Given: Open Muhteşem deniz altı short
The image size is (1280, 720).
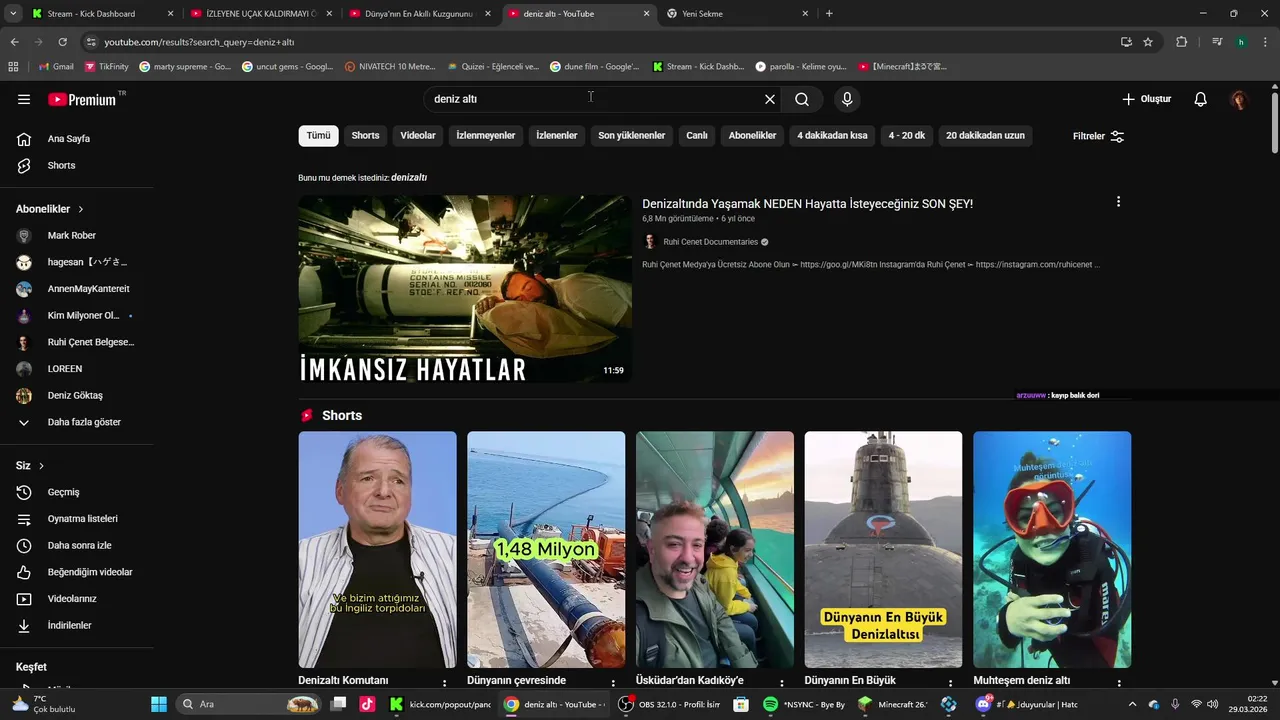Looking at the screenshot, I should (x=1052, y=550).
